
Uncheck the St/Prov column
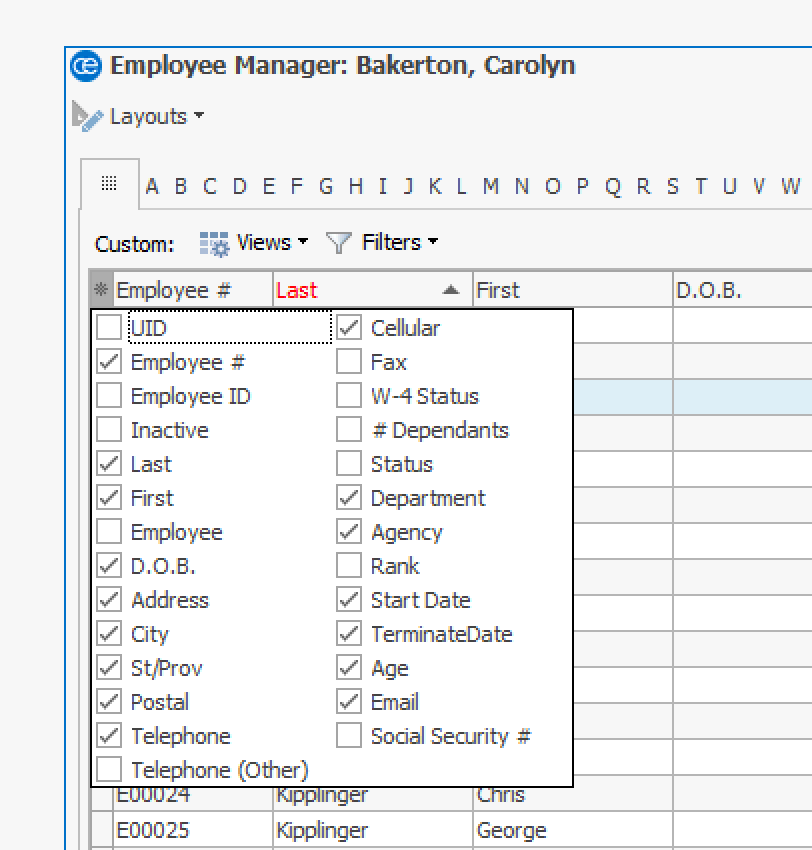pos(109,668)
